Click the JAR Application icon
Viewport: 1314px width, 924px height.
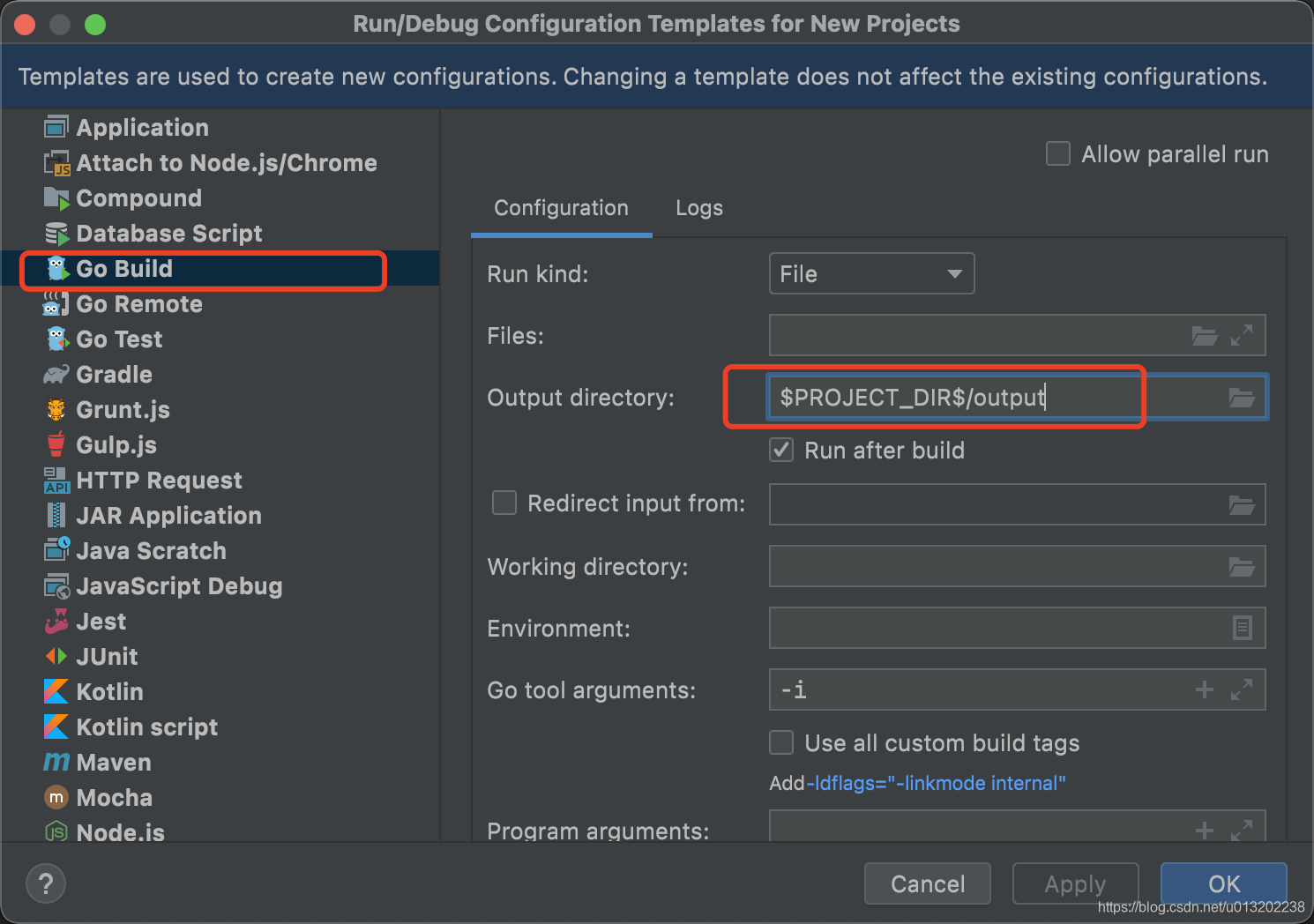click(56, 515)
